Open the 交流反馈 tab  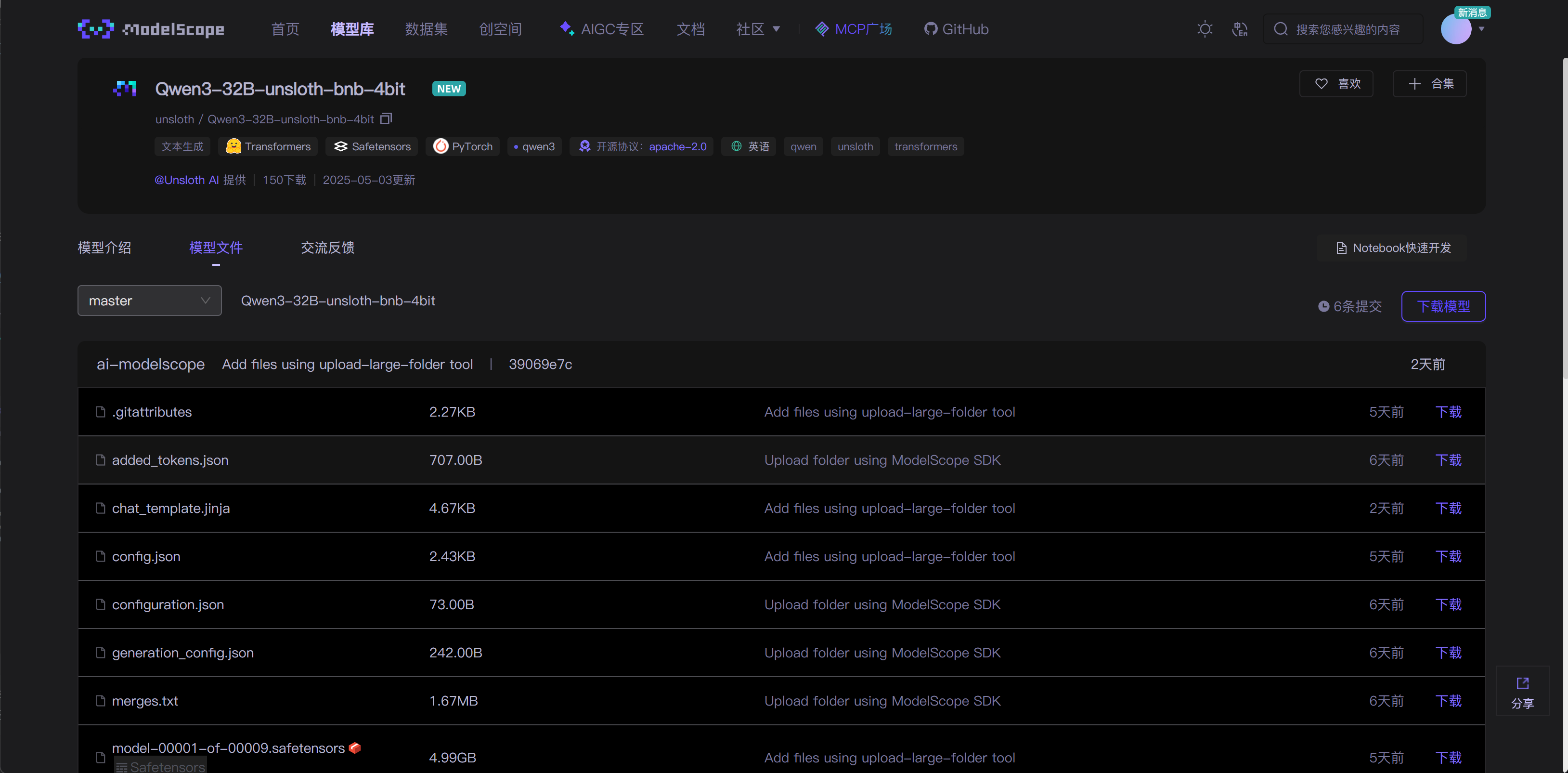click(327, 248)
